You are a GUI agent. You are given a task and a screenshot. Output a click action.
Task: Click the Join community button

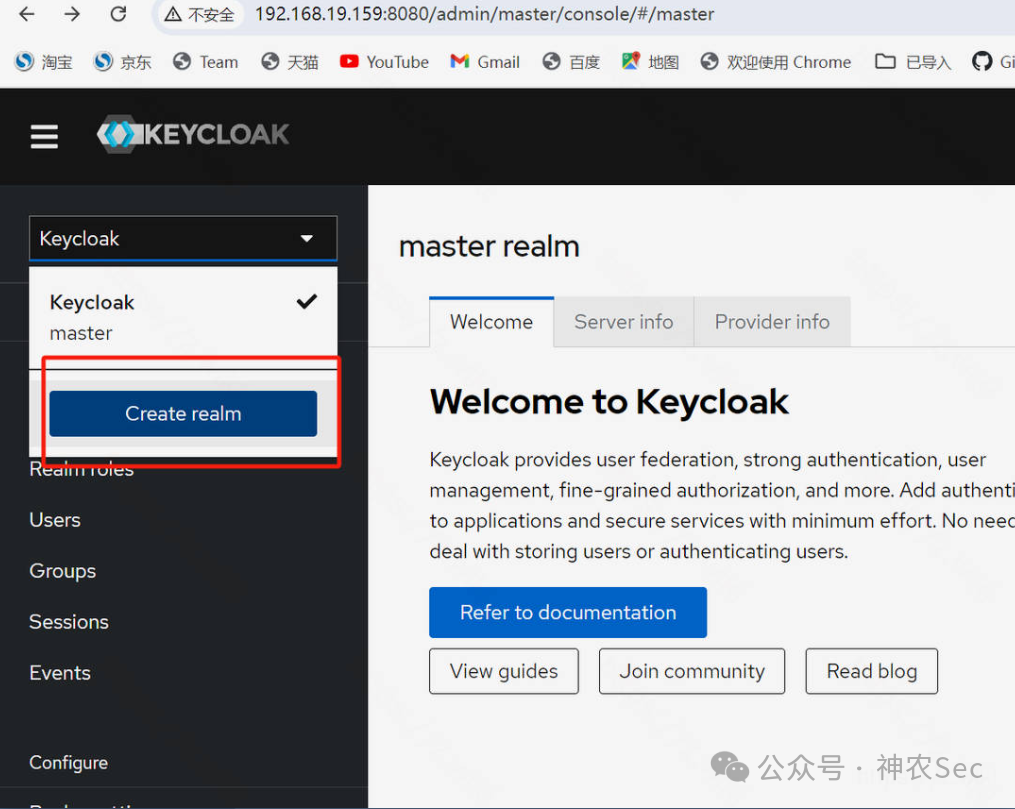pos(691,671)
